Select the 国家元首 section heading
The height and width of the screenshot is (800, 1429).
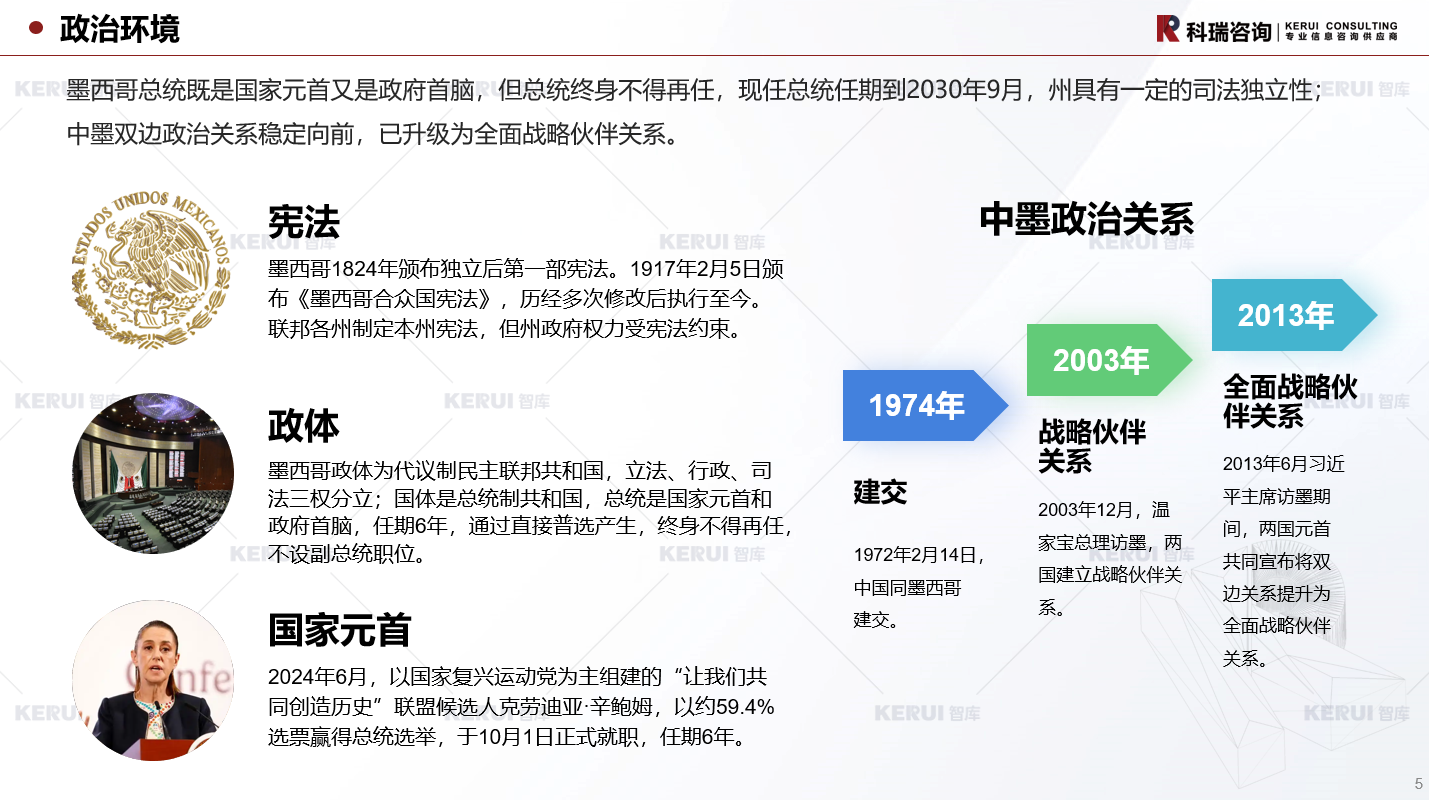(x=339, y=630)
